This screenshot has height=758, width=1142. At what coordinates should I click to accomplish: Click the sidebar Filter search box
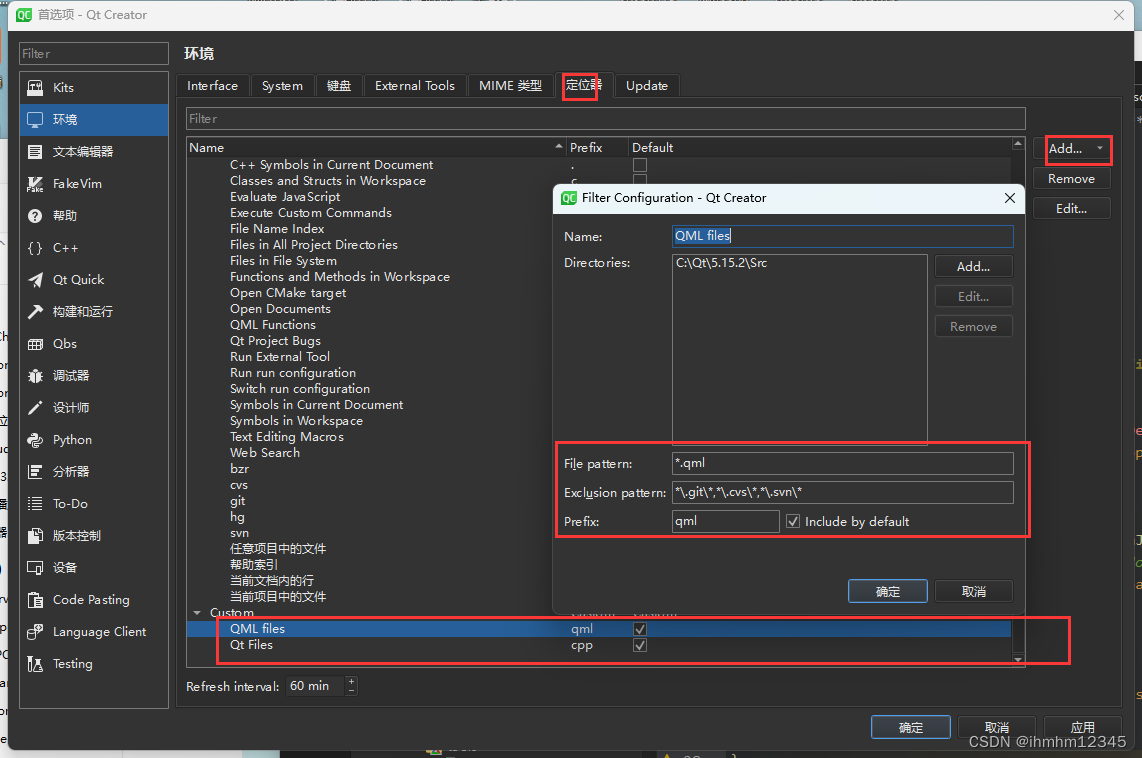tap(94, 54)
